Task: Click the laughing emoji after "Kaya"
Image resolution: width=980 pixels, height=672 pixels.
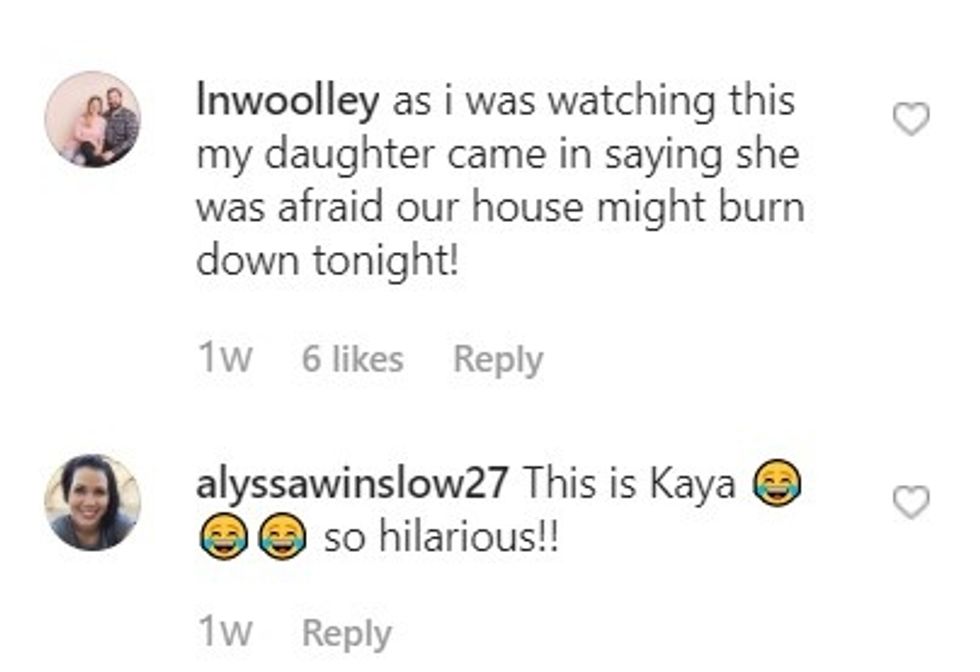Action: point(777,483)
